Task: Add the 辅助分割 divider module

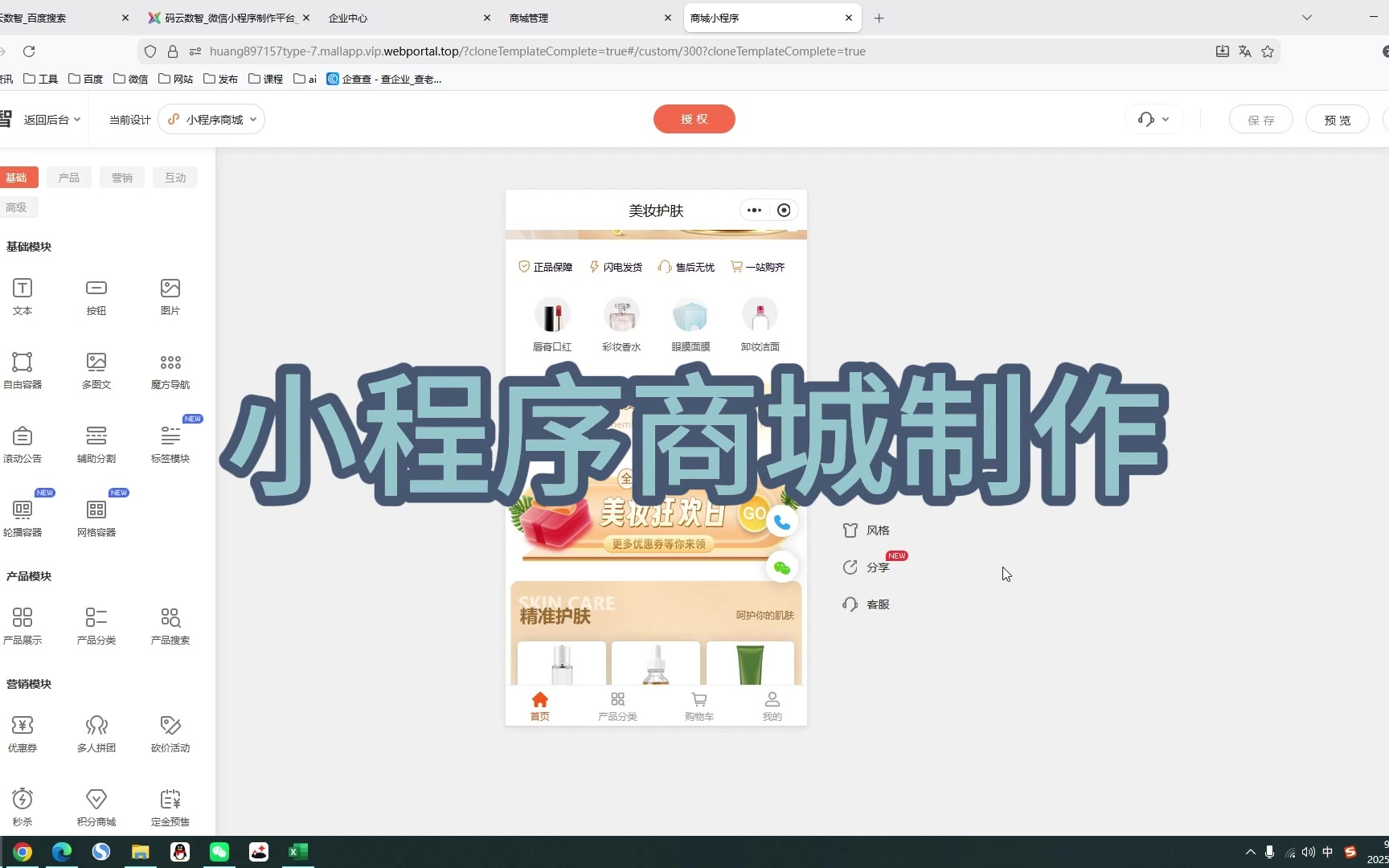Action: (x=96, y=444)
